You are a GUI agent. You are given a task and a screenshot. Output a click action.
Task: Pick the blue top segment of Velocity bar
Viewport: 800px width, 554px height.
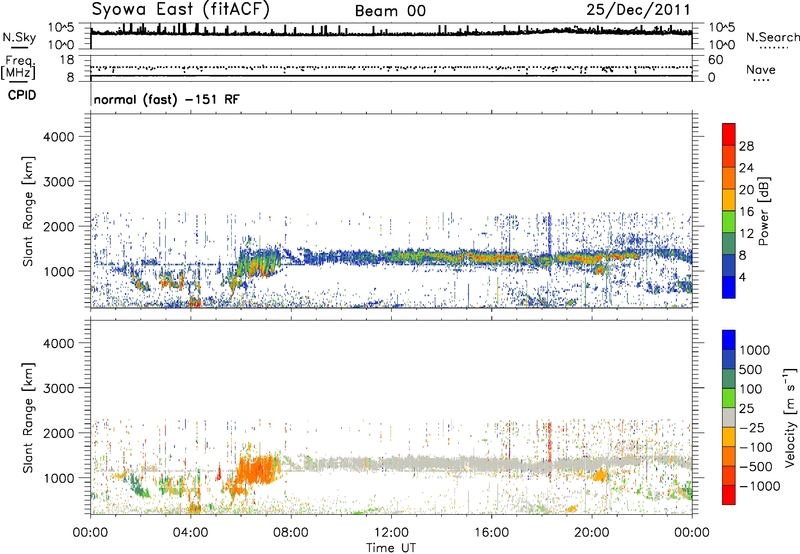coord(729,340)
